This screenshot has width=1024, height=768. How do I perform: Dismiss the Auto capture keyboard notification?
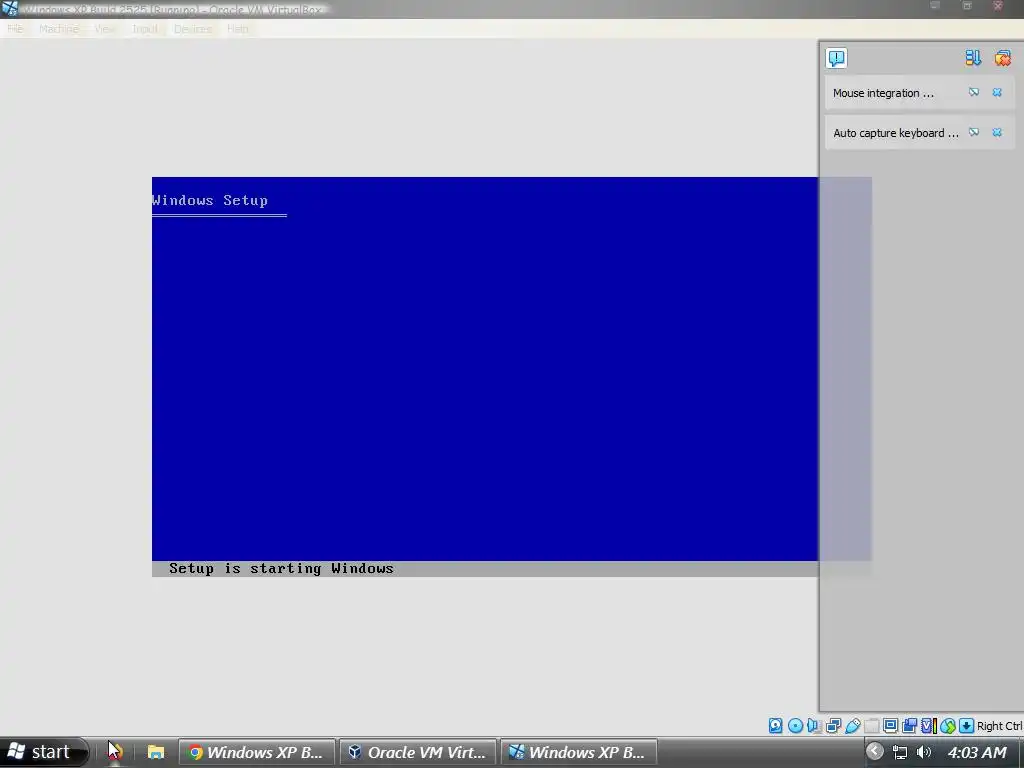point(997,133)
